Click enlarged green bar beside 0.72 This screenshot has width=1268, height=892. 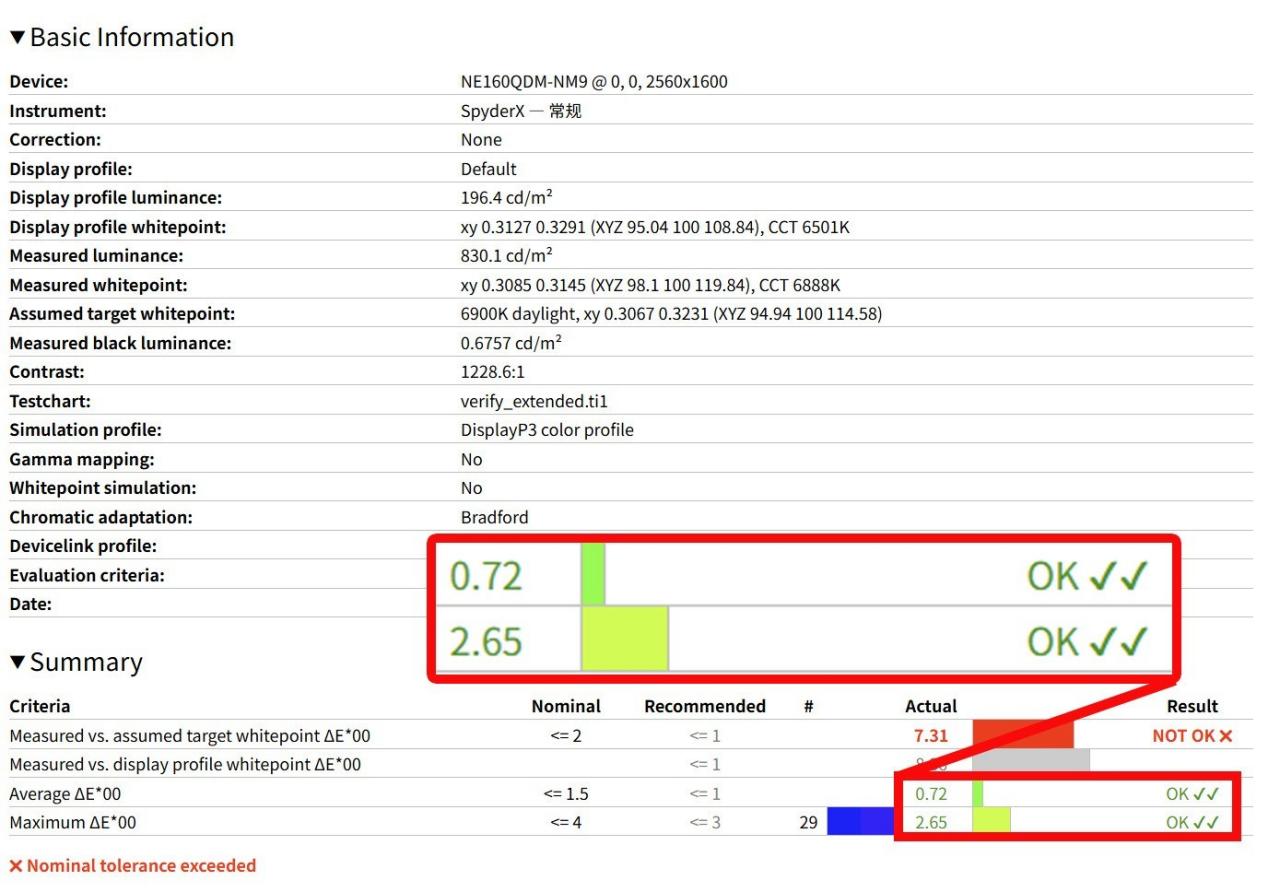click(593, 575)
